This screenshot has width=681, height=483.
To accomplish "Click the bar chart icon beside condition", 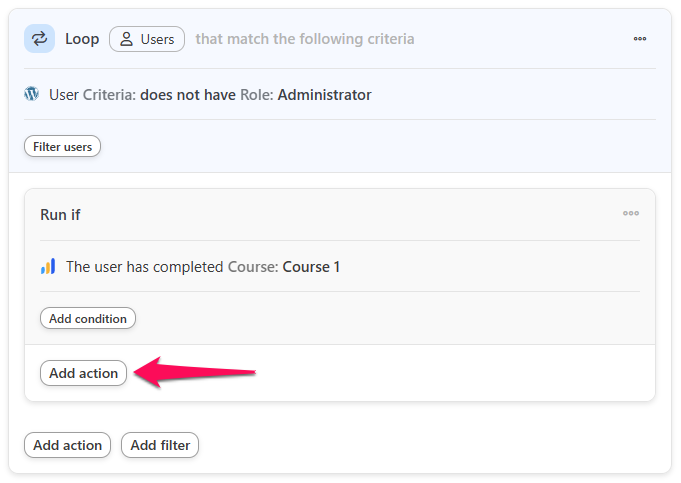I will pos(48,266).
